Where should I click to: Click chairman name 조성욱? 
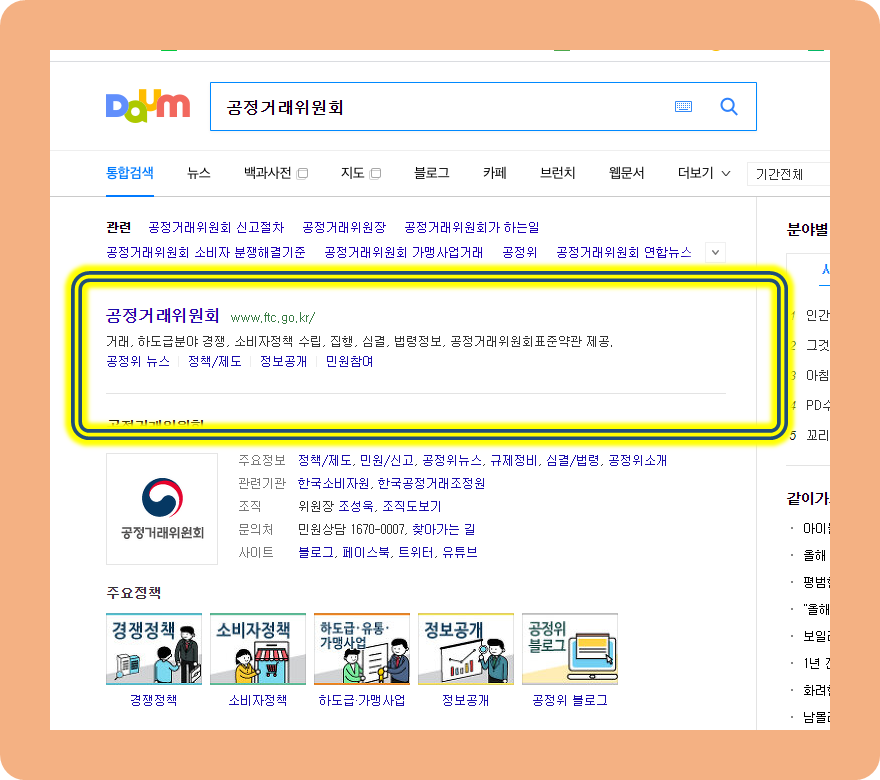click(356, 506)
